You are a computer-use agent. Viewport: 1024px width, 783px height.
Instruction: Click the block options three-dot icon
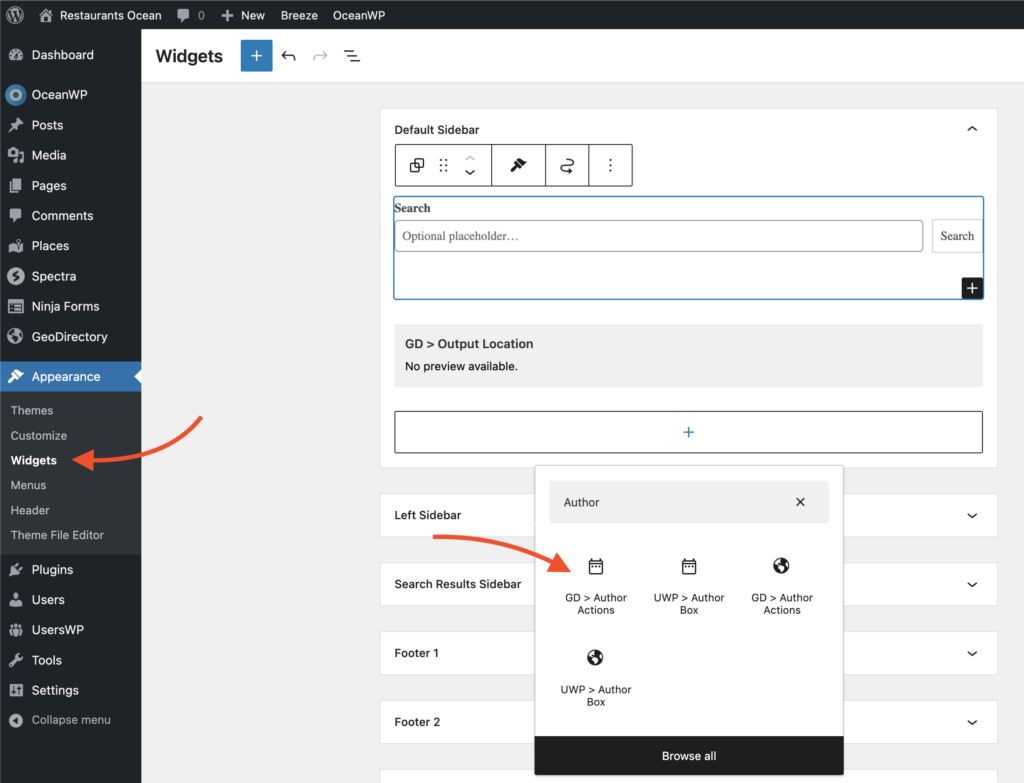click(x=610, y=166)
